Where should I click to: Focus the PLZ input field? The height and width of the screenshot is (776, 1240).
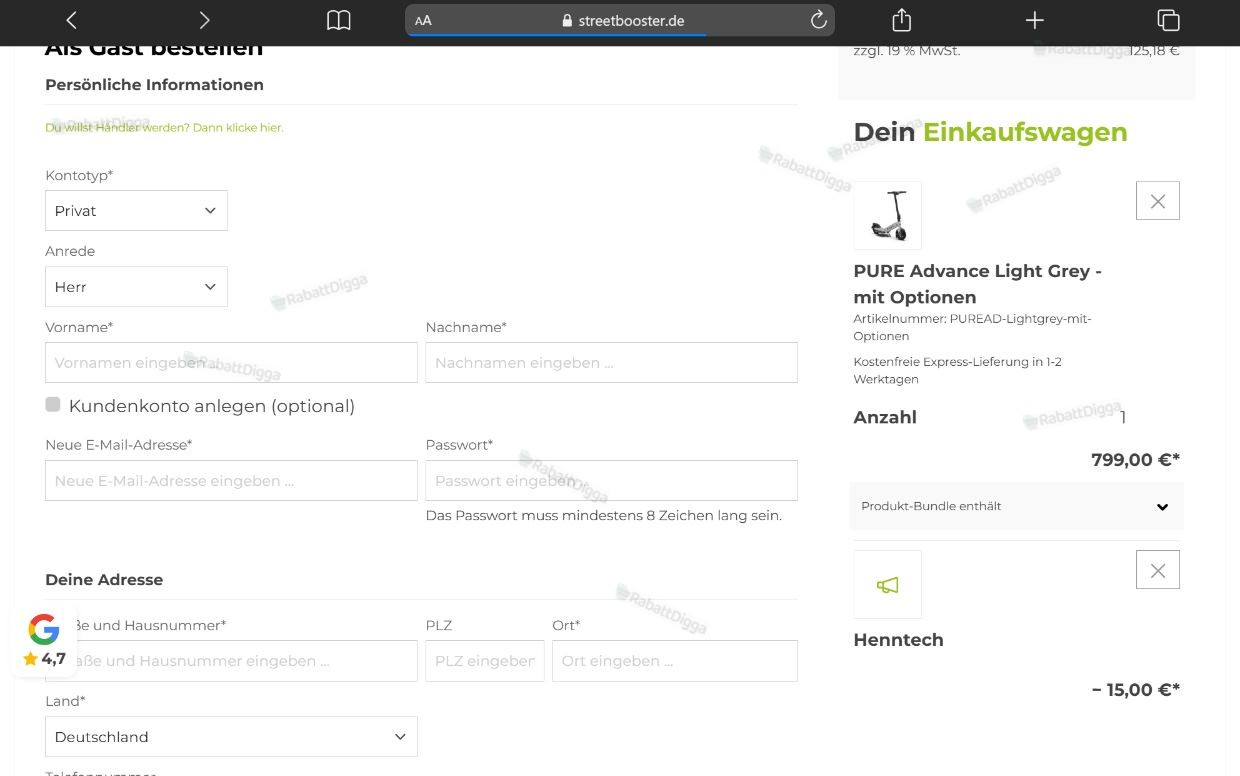(x=485, y=661)
